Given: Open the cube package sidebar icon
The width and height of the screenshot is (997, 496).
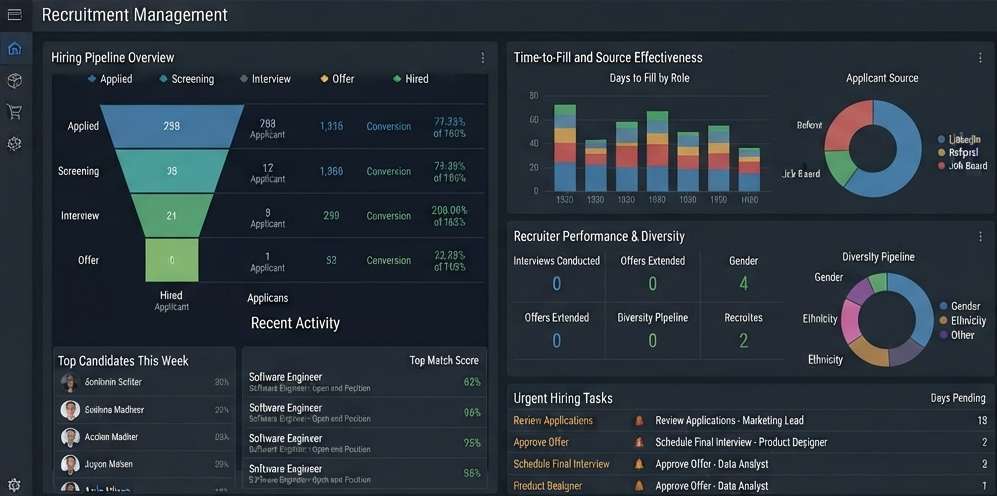Looking at the screenshot, I should tap(15, 80).
